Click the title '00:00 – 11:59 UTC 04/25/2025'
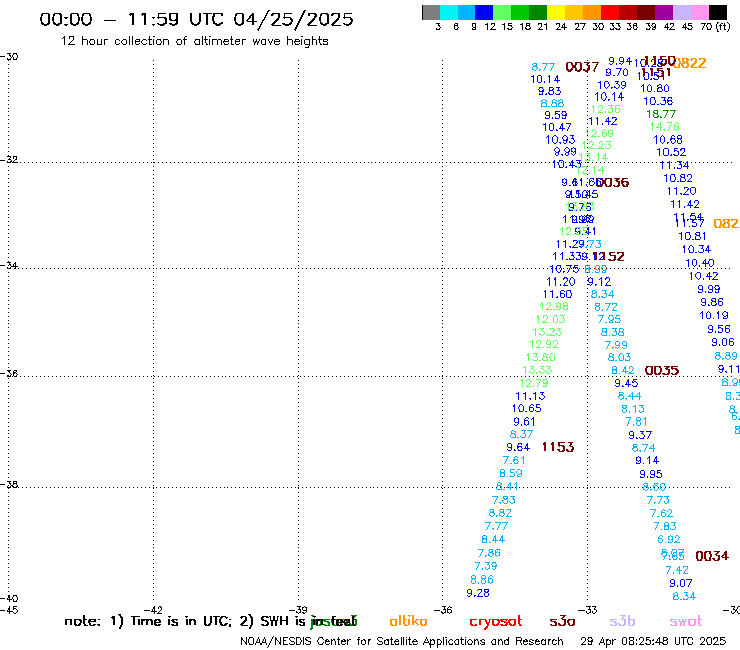The image size is (740, 650). (x=196, y=19)
